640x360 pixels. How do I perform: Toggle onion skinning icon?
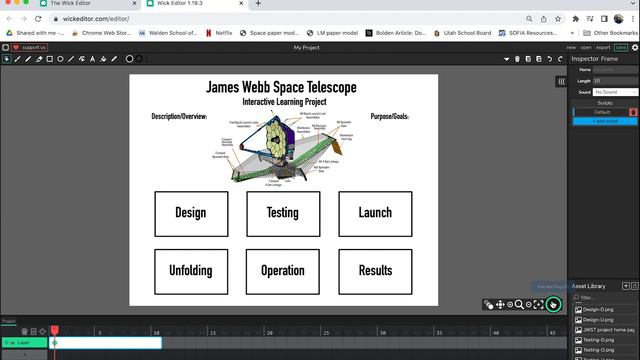click(x=489, y=304)
